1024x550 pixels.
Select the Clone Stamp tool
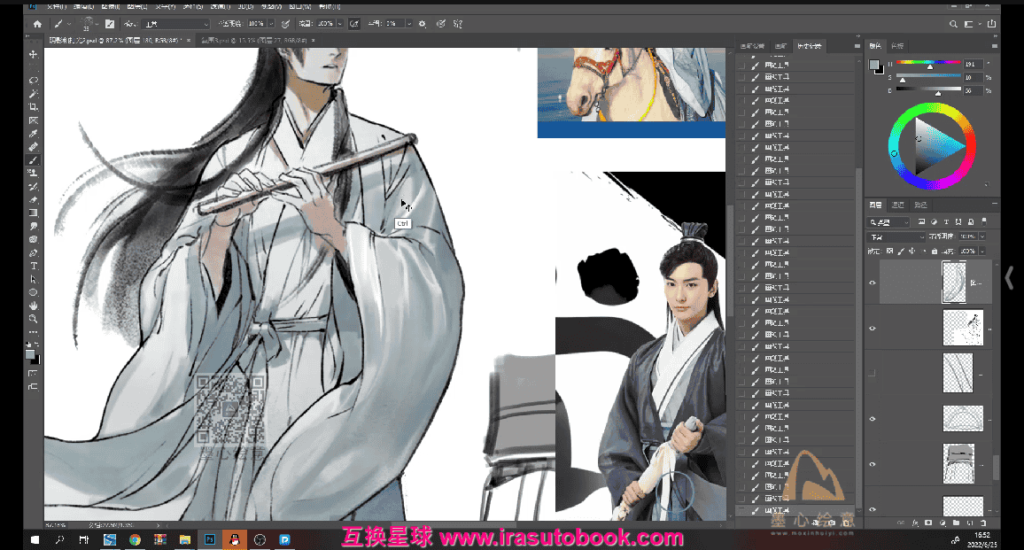[x=33, y=174]
